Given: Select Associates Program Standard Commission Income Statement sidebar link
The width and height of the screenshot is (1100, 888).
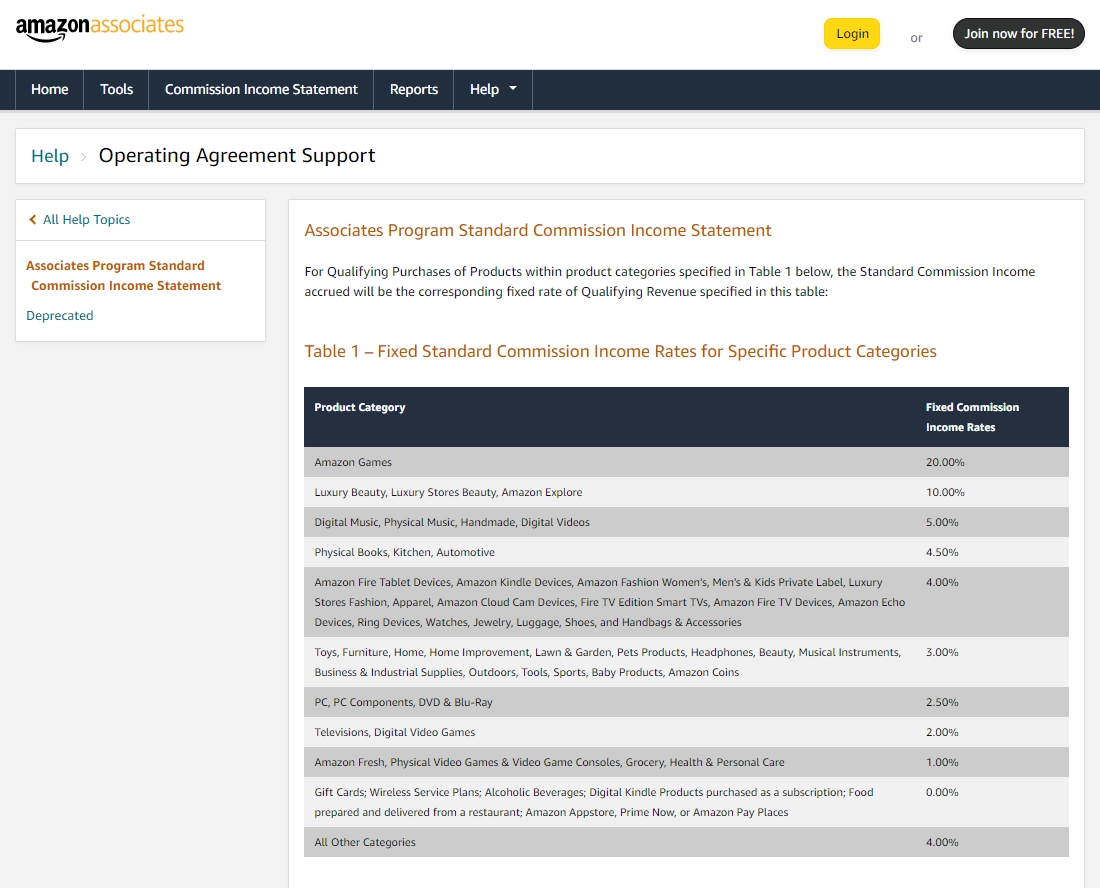Looking at the screenshot, I should click(x=123, y=276).
